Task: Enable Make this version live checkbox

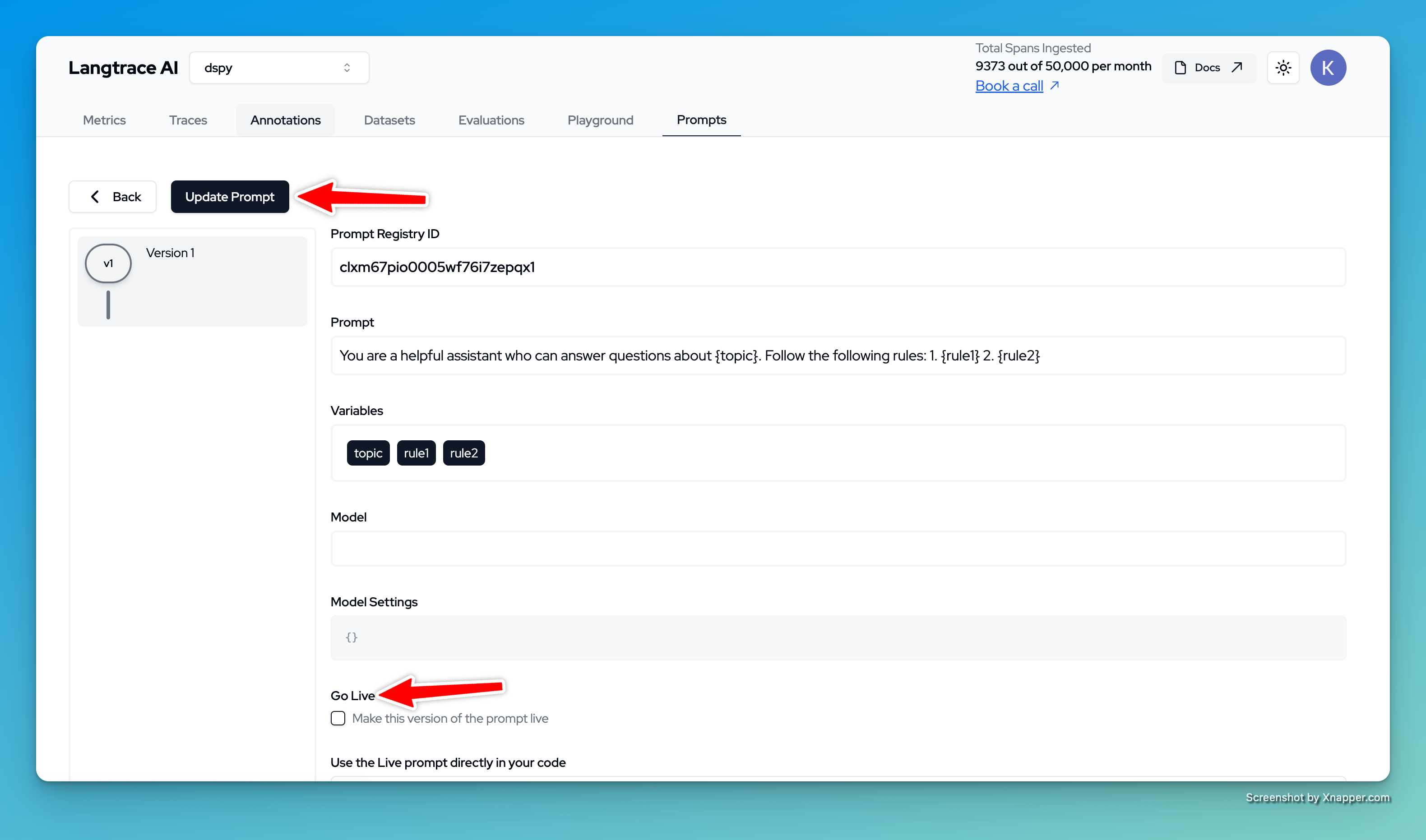Action: point(338,718)
